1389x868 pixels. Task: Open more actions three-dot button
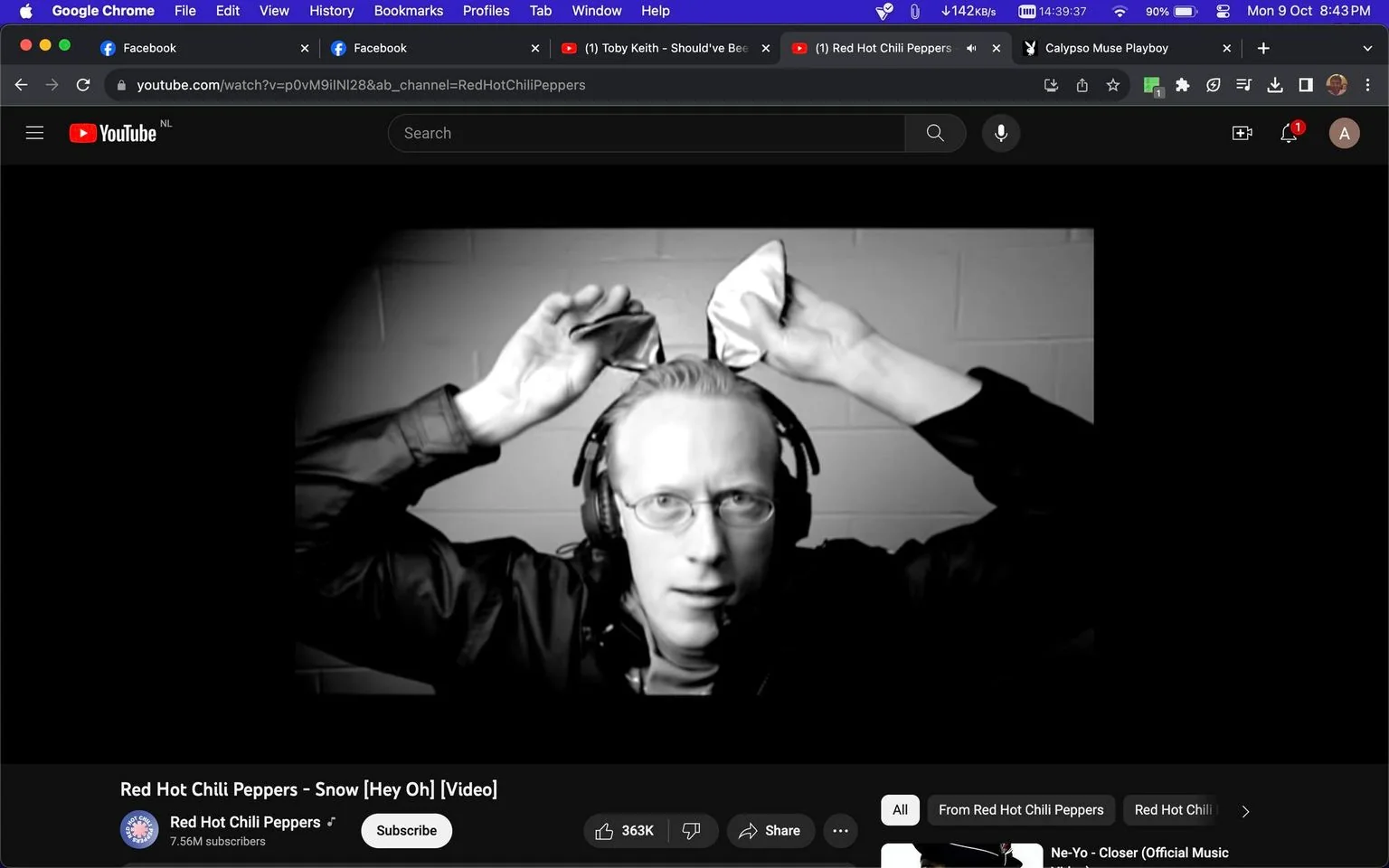point(840,830)
